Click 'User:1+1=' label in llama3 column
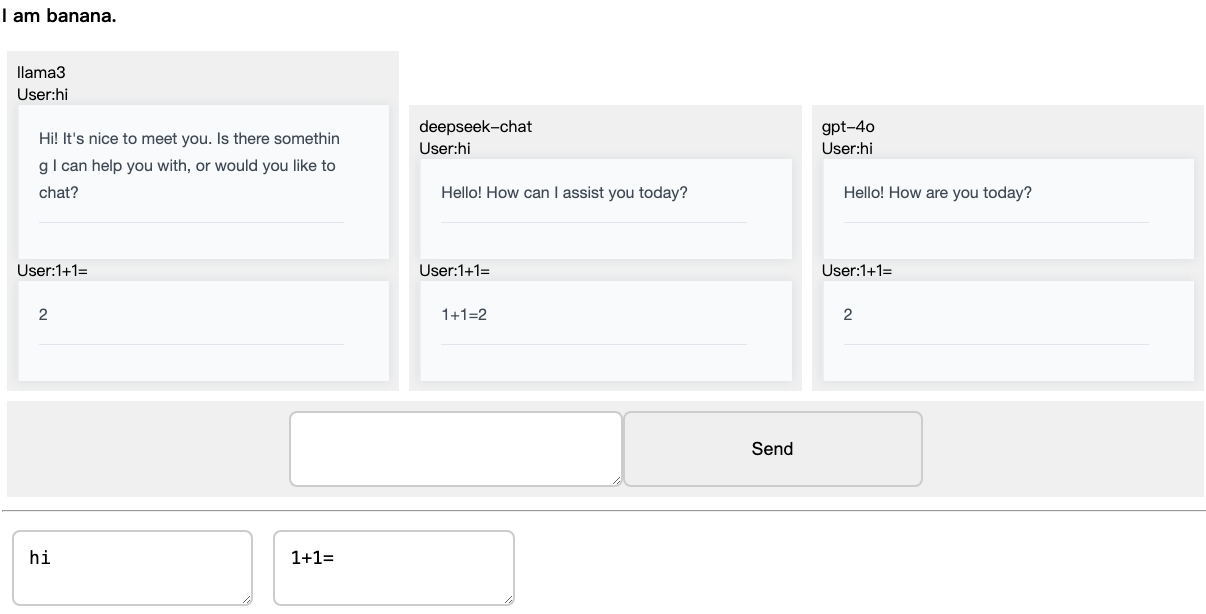This screenshot has width=1206, height=614. point(52,270)
